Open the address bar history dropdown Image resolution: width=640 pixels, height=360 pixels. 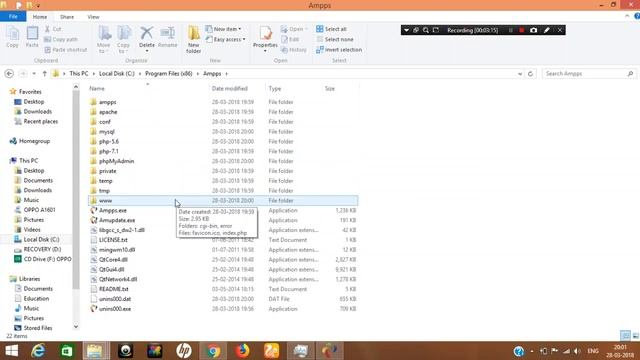tap(520, 74)
